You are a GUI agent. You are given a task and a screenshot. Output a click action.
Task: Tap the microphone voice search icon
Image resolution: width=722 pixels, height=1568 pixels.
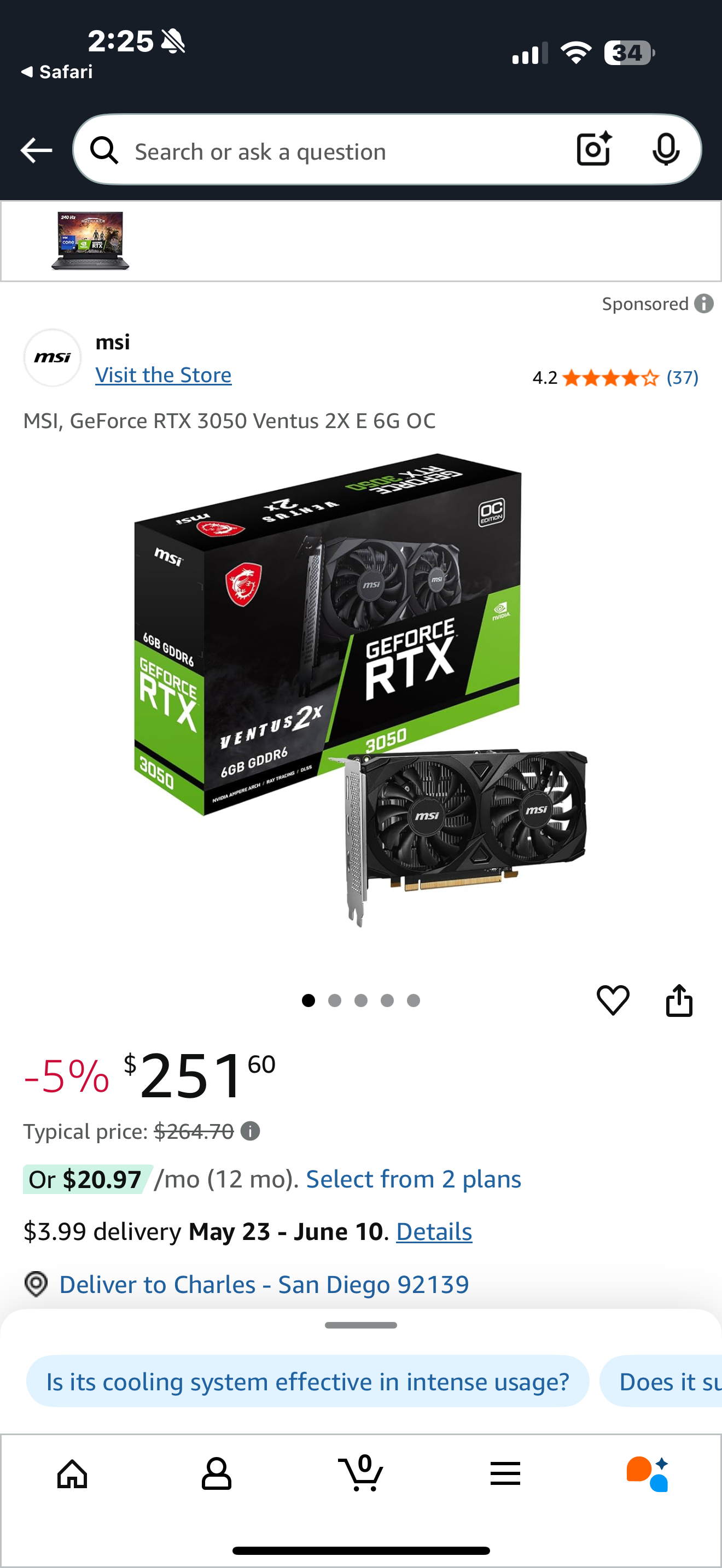tap(665, 149)
